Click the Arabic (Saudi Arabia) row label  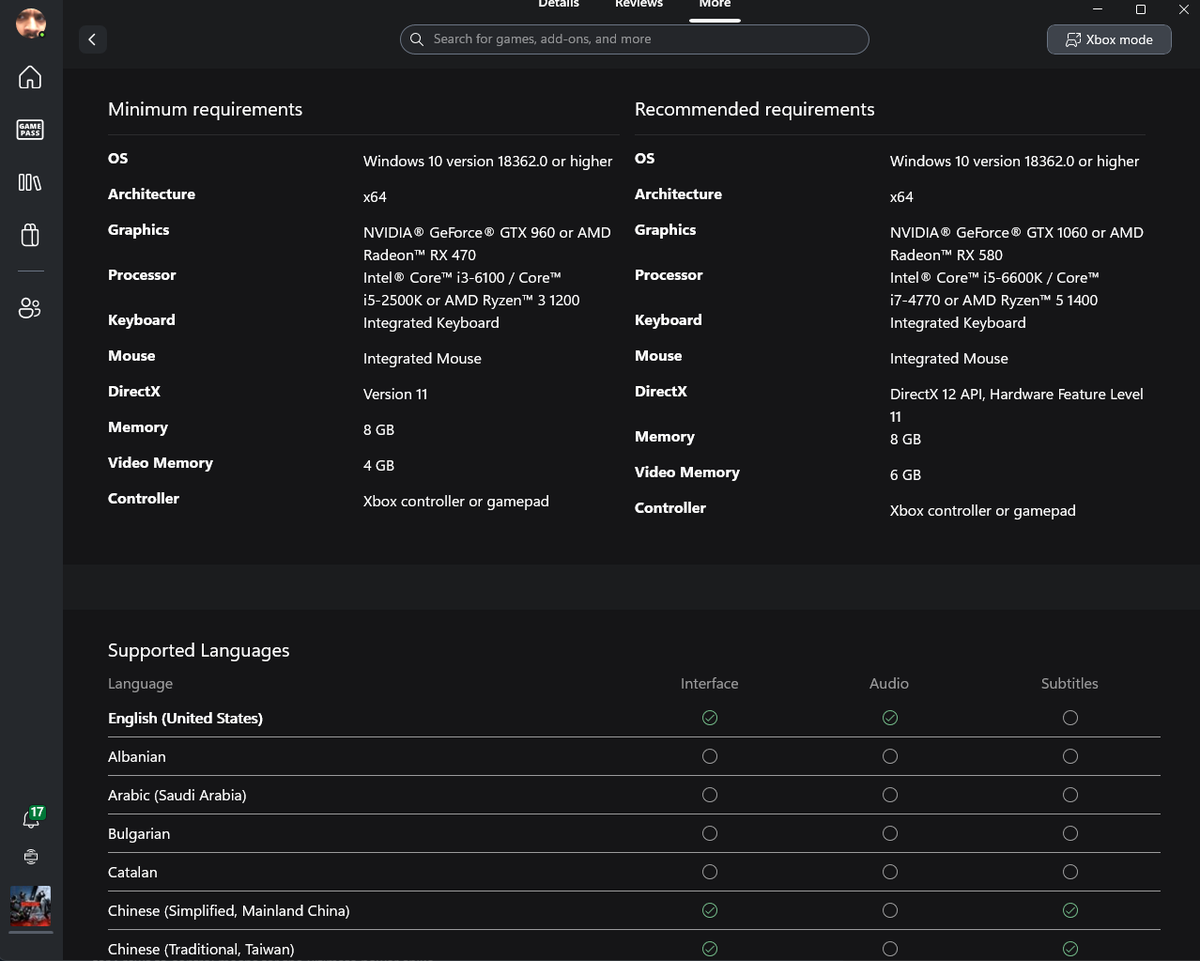point(177,795)
